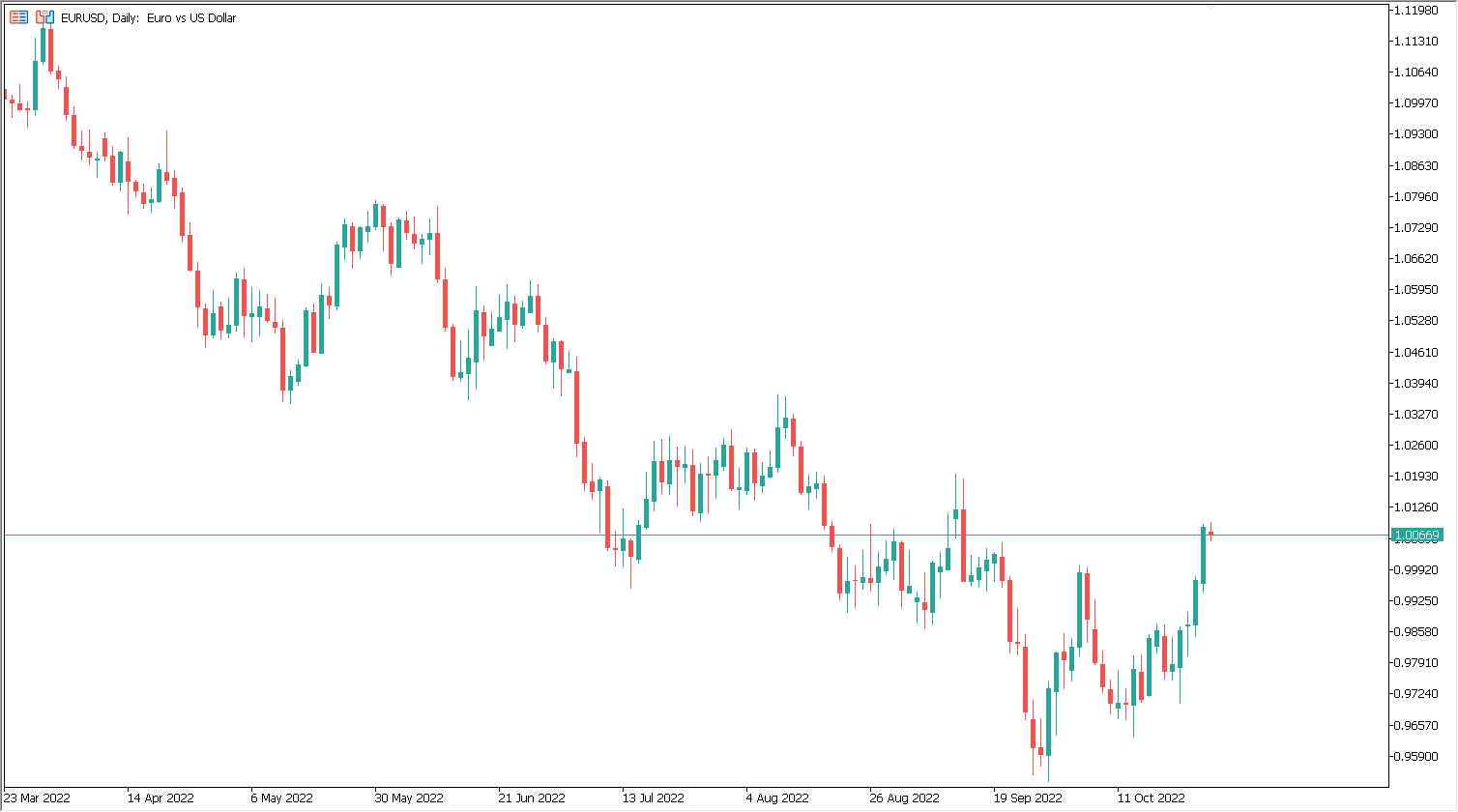Click the 1.04610 price scale label

coord(1417,352)
